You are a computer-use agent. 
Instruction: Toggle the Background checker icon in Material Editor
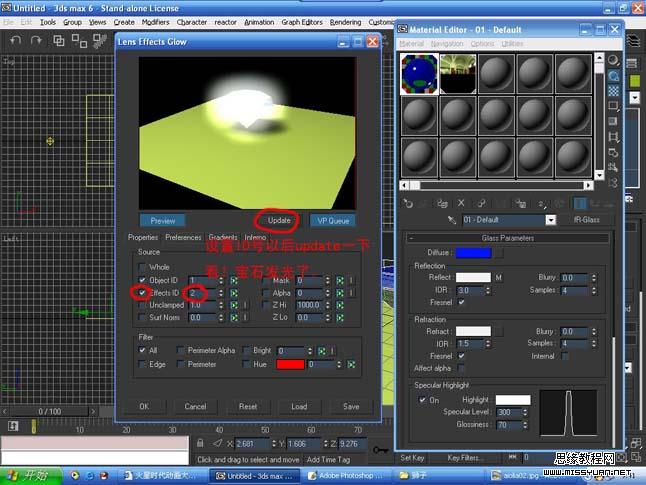coord(613,91)
